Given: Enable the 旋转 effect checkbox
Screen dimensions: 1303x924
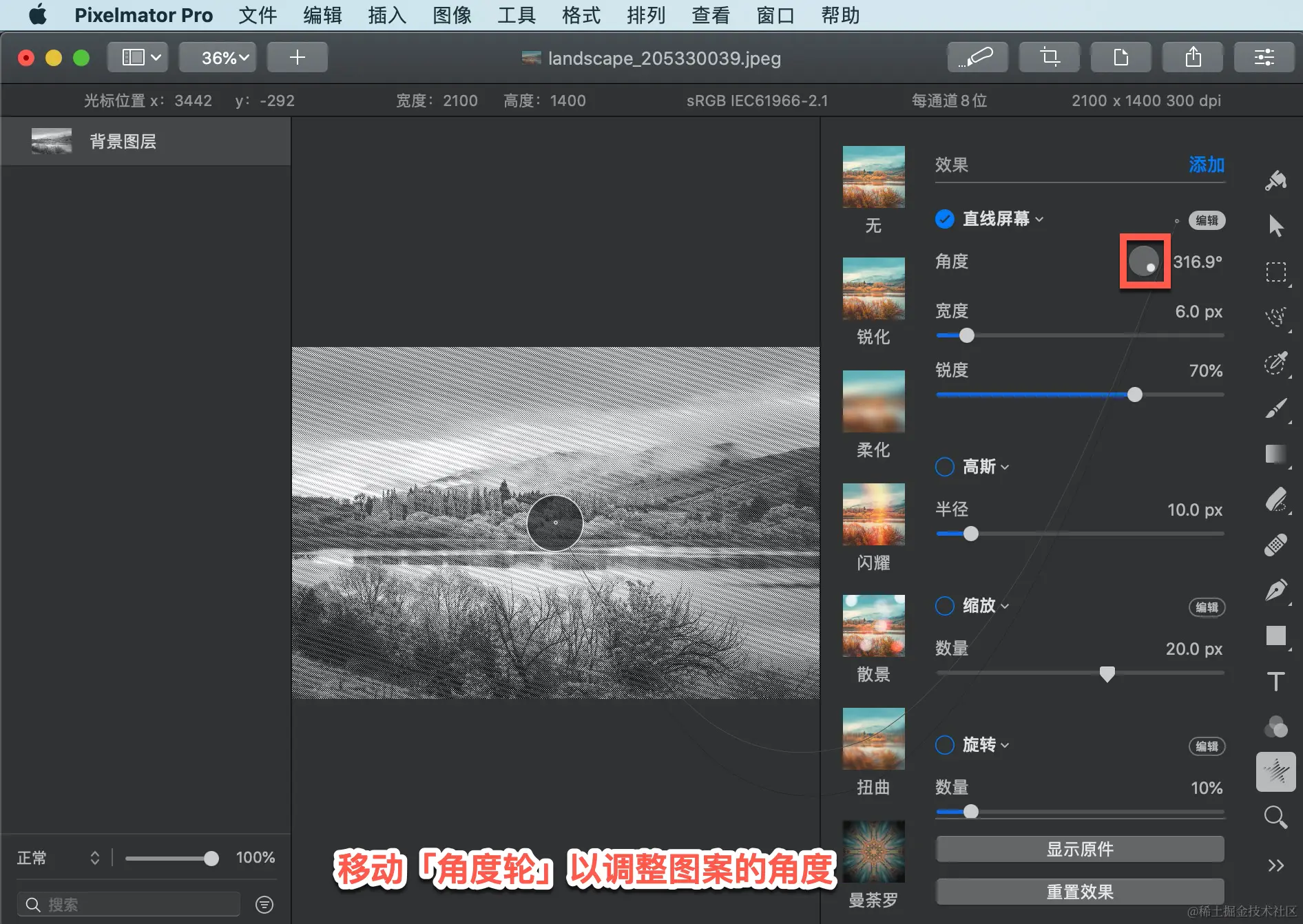Looking at the screenshot, I should tap(945, 745).
